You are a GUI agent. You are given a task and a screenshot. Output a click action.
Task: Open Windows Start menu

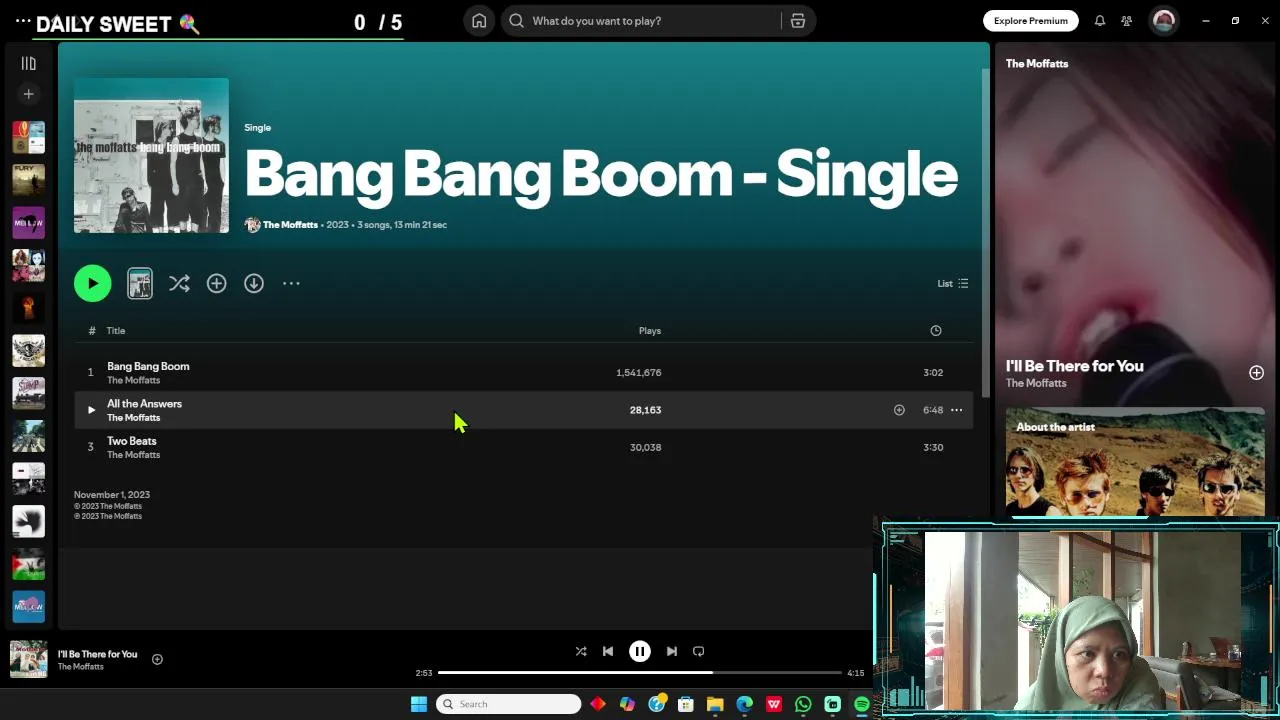419,704
